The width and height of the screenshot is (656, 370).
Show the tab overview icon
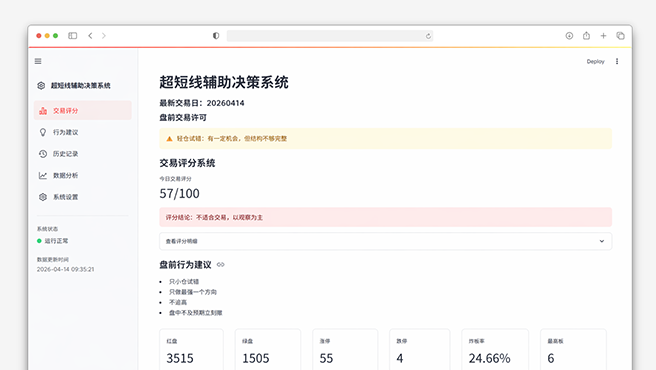(x=620, y=36)
